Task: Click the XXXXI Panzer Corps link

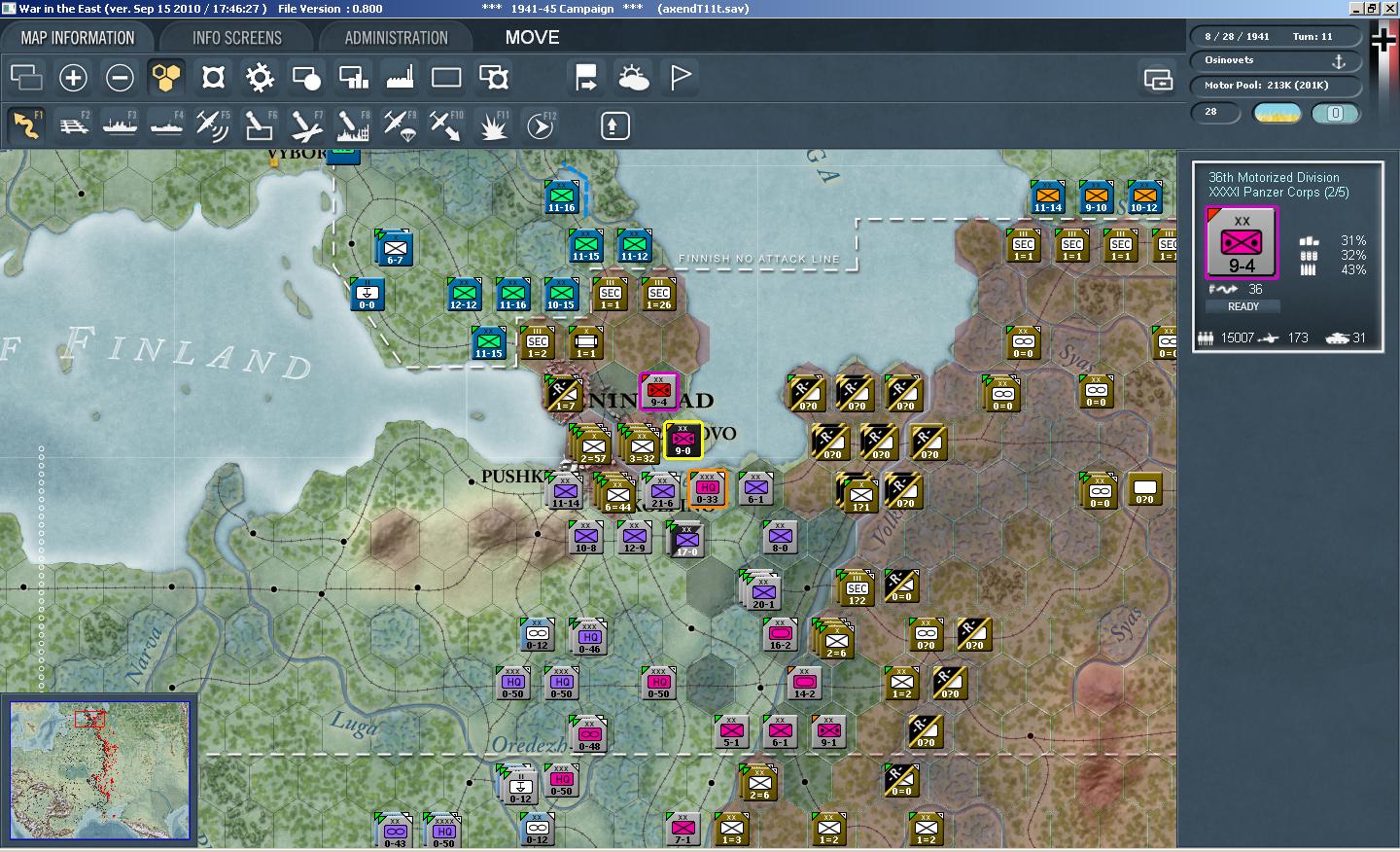Action: pyautogui.click(x=1278, y=192)
